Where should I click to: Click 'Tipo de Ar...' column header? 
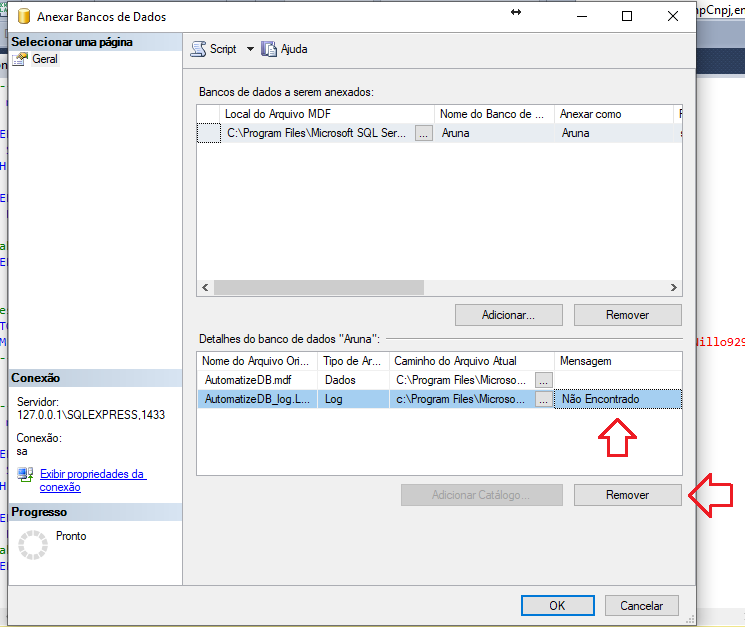(353, 361)
